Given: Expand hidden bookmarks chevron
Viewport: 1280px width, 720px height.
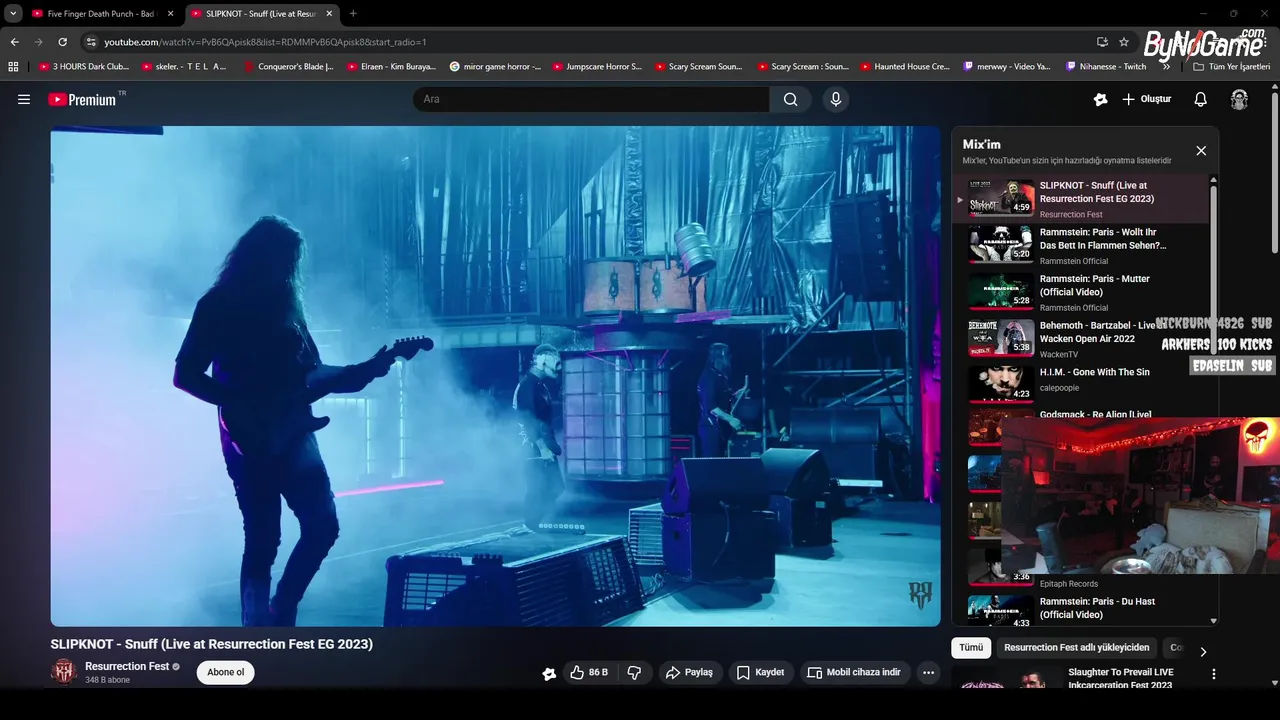Looking at the screenshot, I should tap(1166, 67).
